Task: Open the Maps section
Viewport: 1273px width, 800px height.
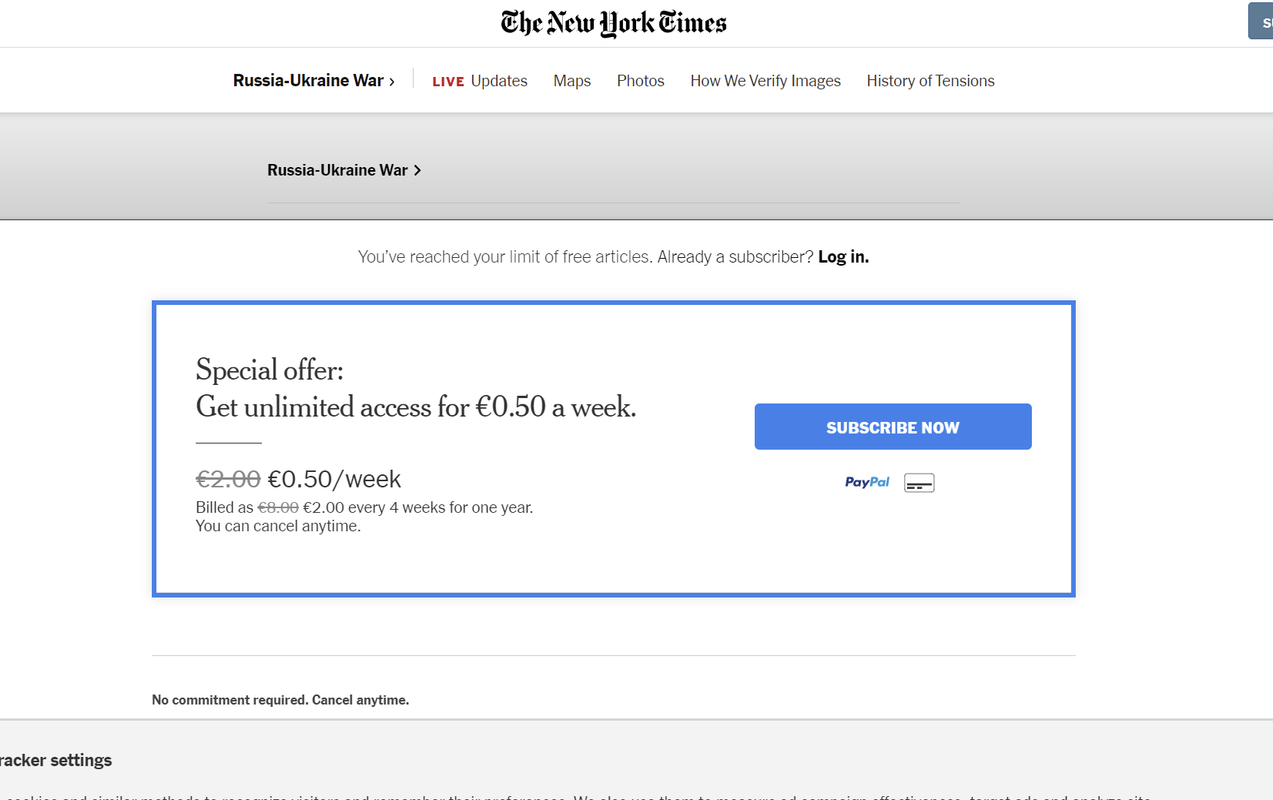Action: [x=572, y=81]
